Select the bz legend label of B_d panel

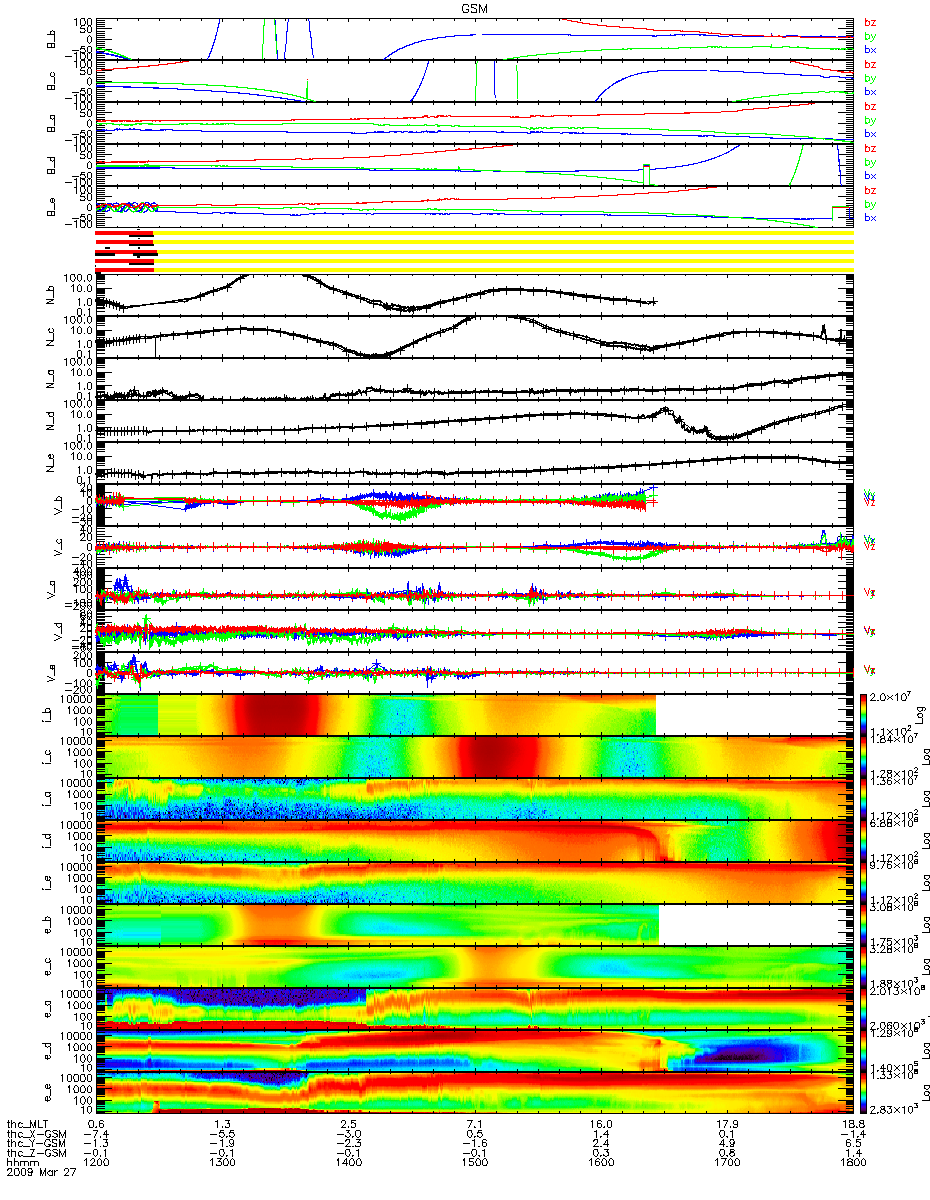(x=870, y=148)
